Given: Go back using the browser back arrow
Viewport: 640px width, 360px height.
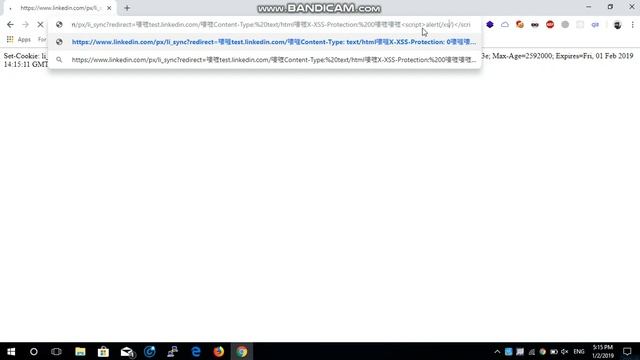Looking at the screenshot, I should (10, 24).
